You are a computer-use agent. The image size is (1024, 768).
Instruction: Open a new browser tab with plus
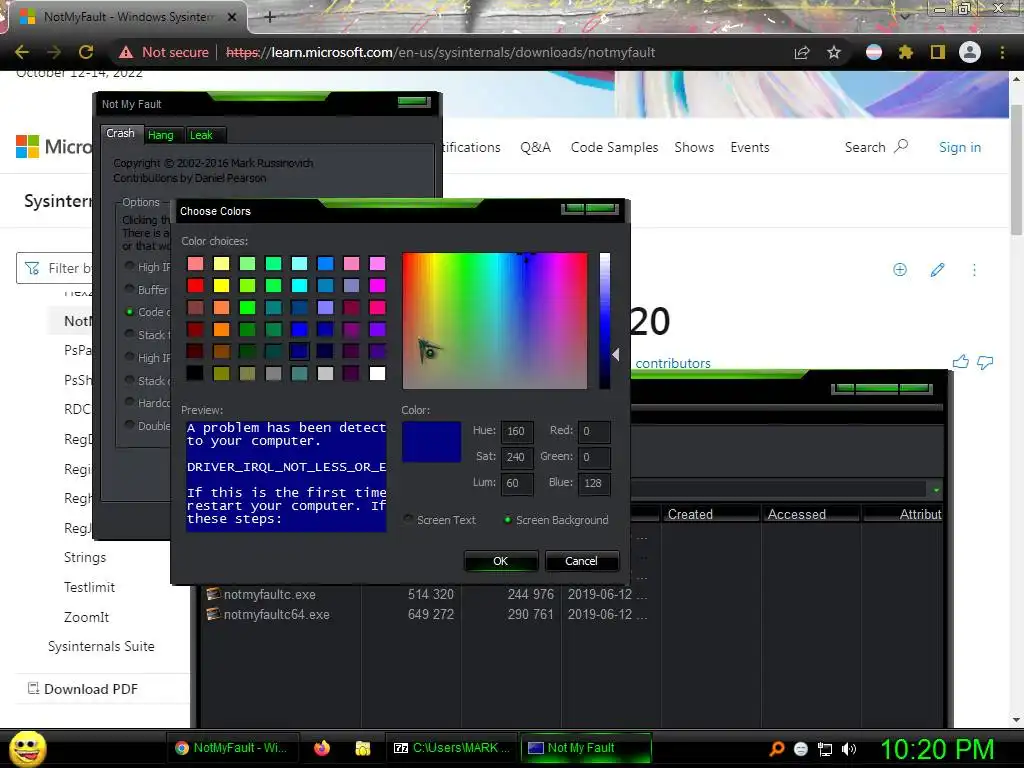click(270, 17)
